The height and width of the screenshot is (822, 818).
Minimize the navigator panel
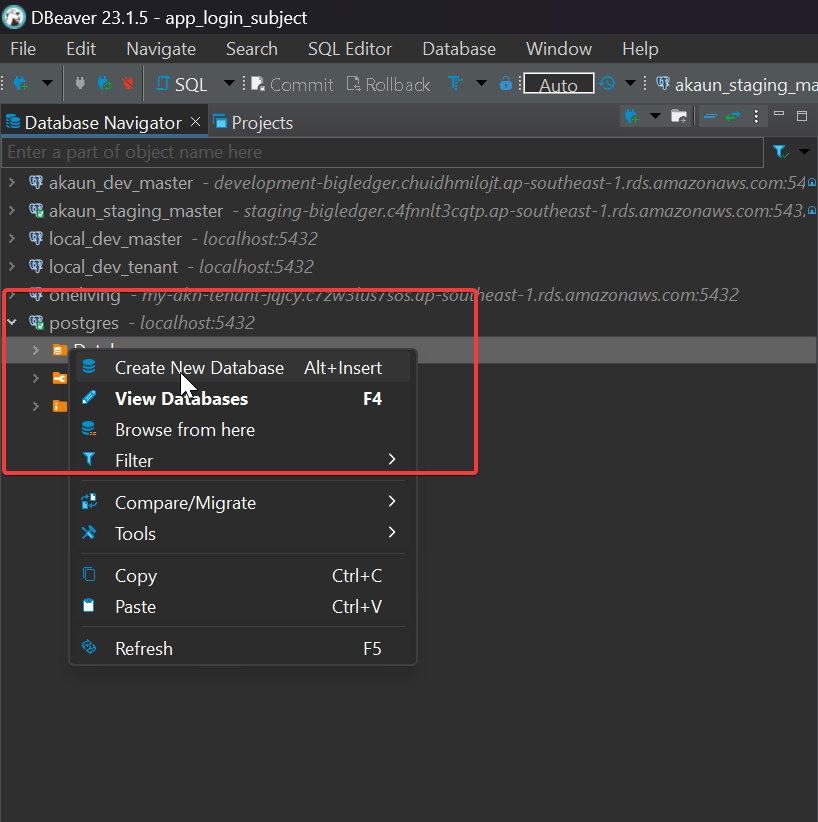point(779,115)
